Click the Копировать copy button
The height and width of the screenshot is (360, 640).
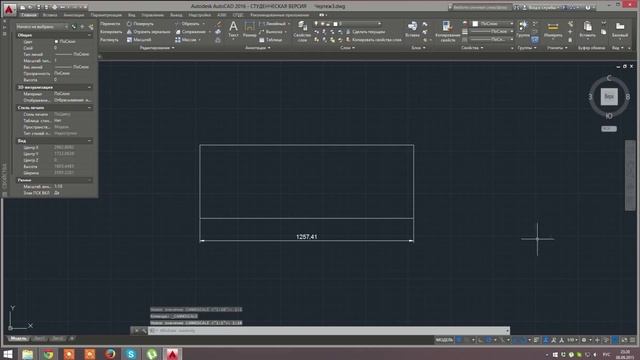(111, 31)
